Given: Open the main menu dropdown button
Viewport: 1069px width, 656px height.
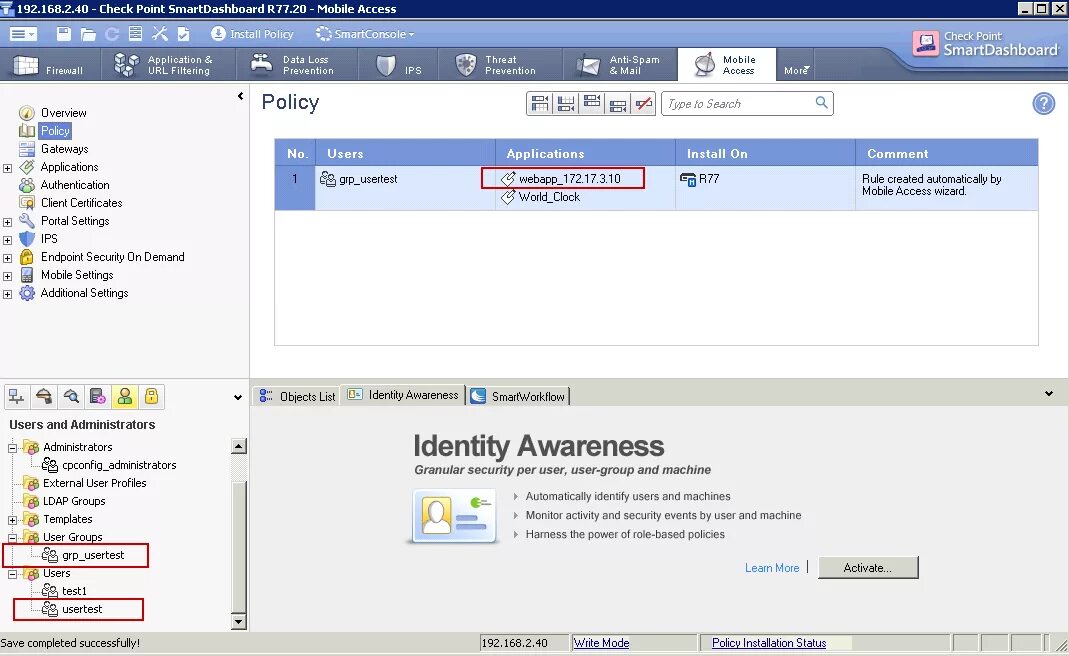Looking at the screenshot, I should (23, 34).
